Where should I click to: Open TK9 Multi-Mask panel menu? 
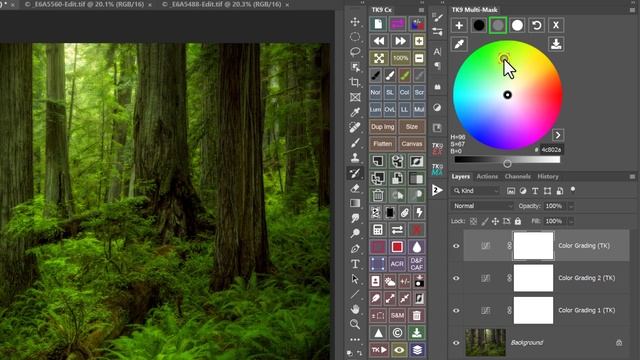point(632,10)
